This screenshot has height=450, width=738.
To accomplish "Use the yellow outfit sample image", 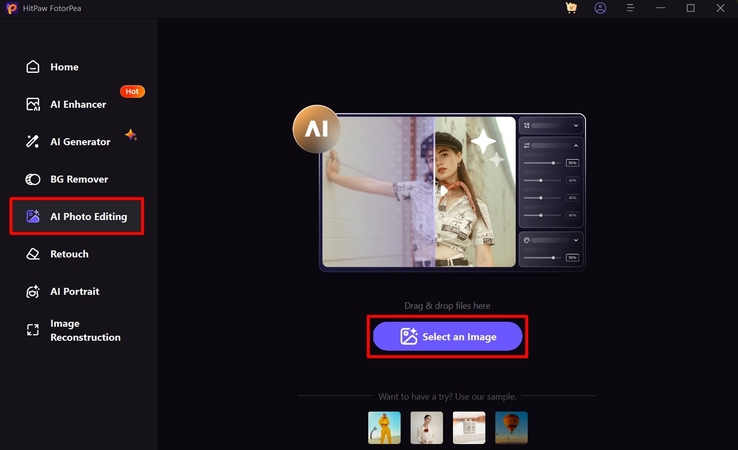I will coord(385,428).
